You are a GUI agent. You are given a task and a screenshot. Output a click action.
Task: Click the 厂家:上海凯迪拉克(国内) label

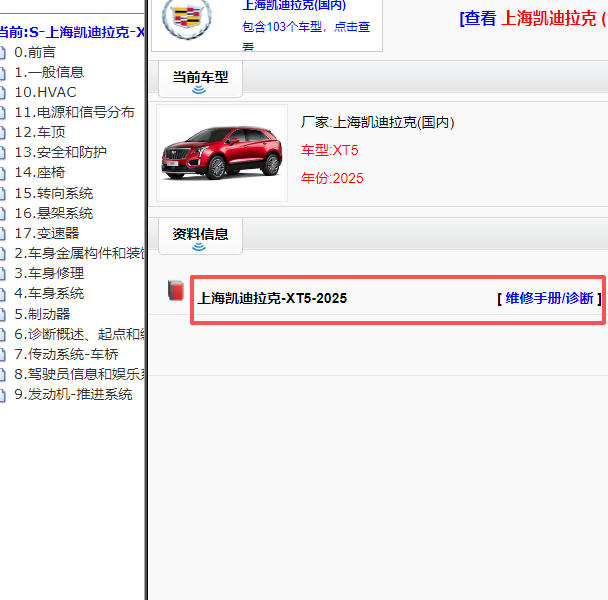pyautogui.click(x=378, y=122)
